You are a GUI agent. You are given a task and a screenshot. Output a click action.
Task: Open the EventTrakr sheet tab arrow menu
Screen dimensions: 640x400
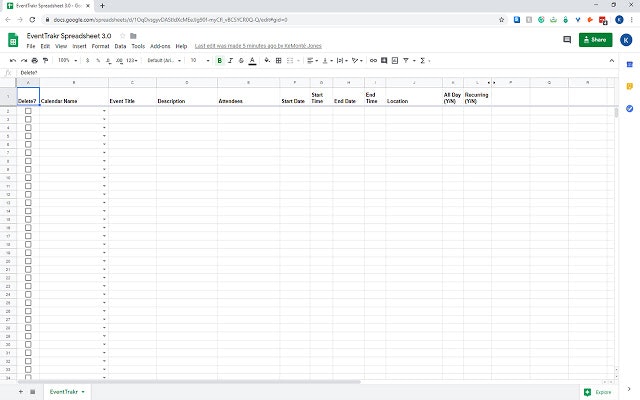[x=83, y=392]
